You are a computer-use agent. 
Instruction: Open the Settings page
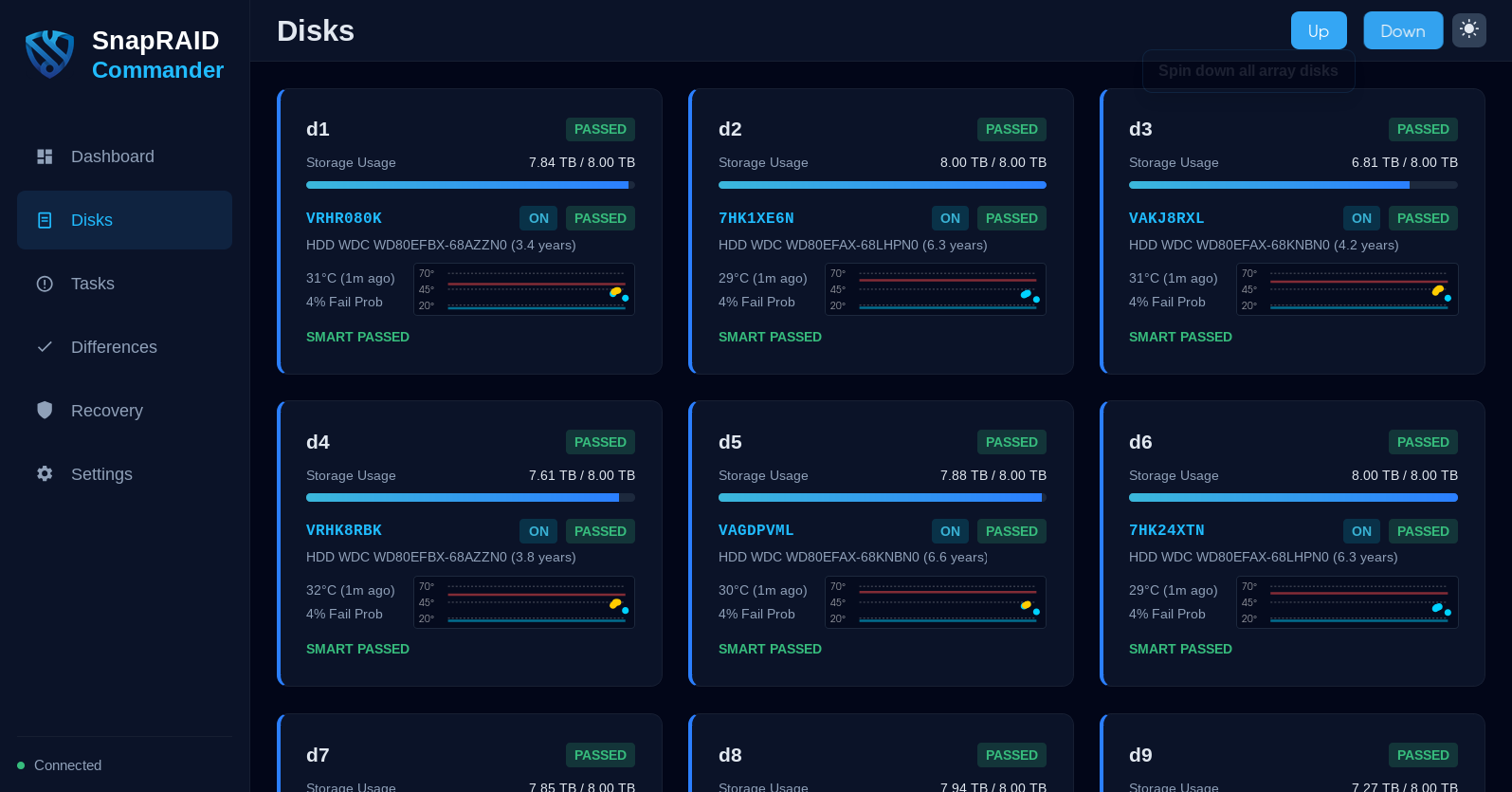[124, 474]
